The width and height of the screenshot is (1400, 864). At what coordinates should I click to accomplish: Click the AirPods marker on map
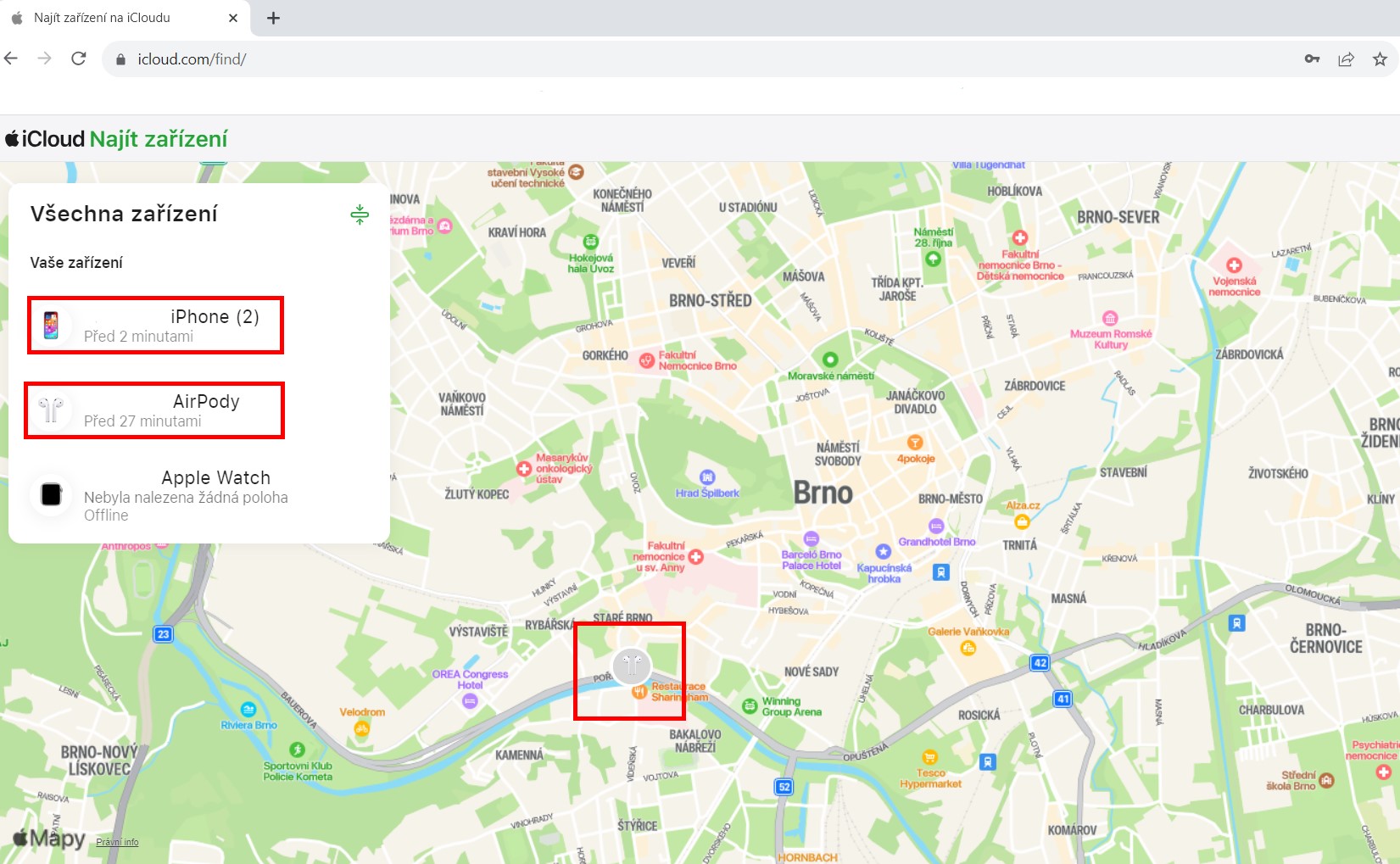[632, 666]
